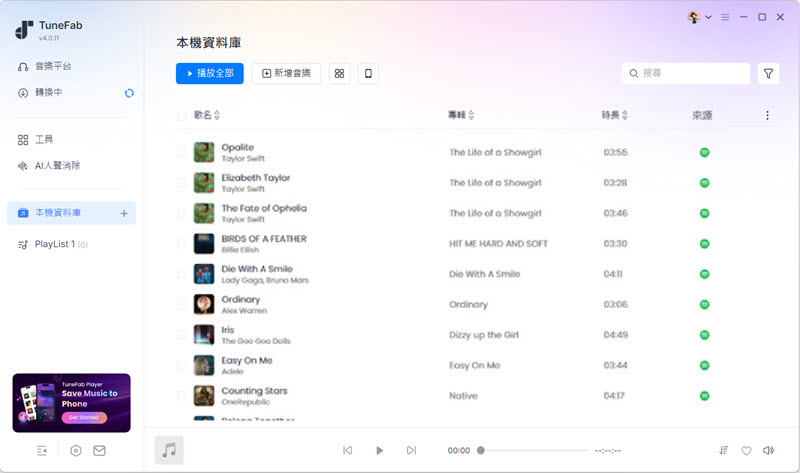The height and width of the screenshot is (473, 800).
Task: Click the Save Music to Phone banner
Action: pos(71,403)
